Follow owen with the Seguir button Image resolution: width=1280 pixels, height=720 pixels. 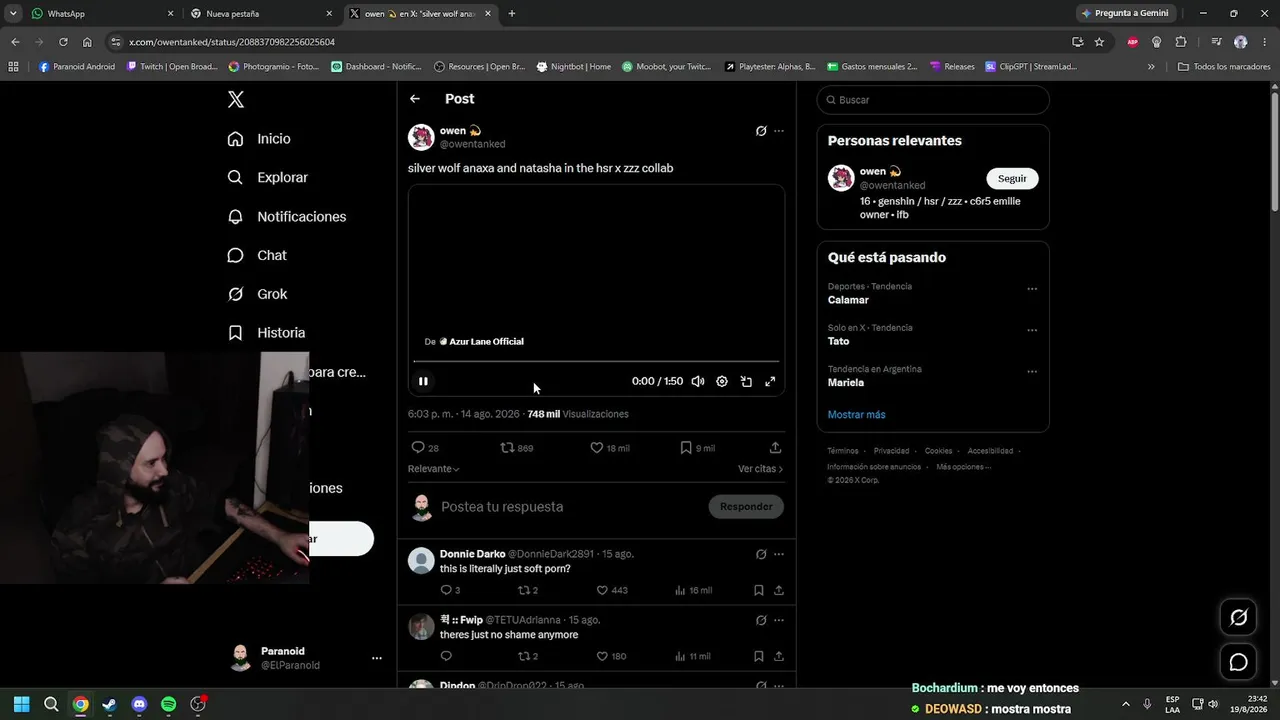click(x=1012, y=178)
